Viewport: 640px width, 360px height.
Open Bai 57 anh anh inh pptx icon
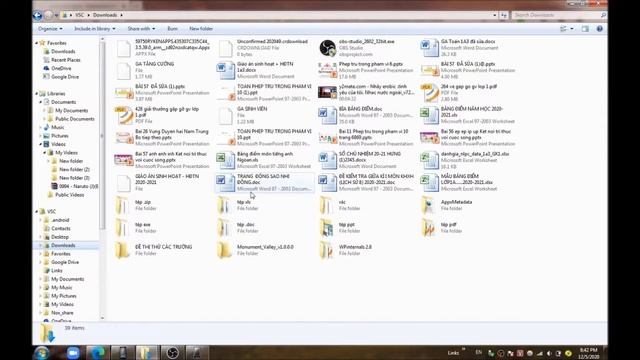(x=123, y=160)
